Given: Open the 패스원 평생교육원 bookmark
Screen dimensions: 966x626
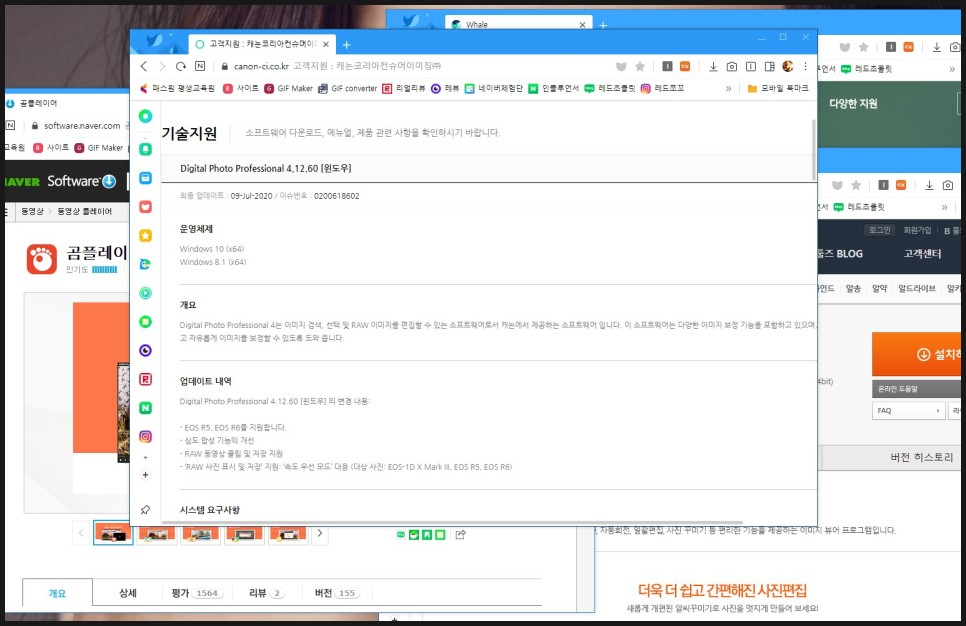Looking at the screenshot, I should click(x=177, y=88).
